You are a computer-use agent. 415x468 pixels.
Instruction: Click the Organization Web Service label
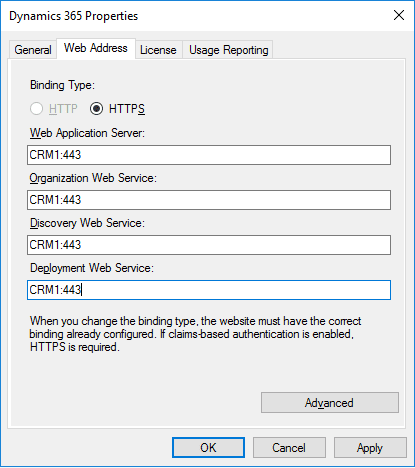pyautogui.click(x=93, y=178)
